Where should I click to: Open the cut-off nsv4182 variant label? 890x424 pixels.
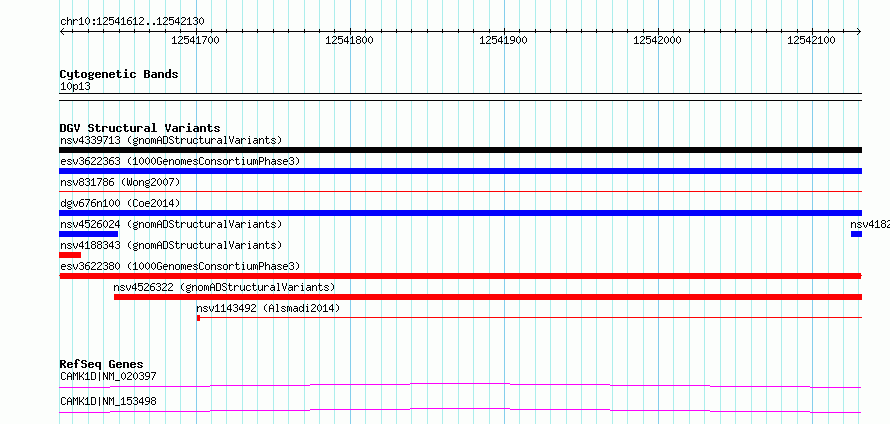870,224
